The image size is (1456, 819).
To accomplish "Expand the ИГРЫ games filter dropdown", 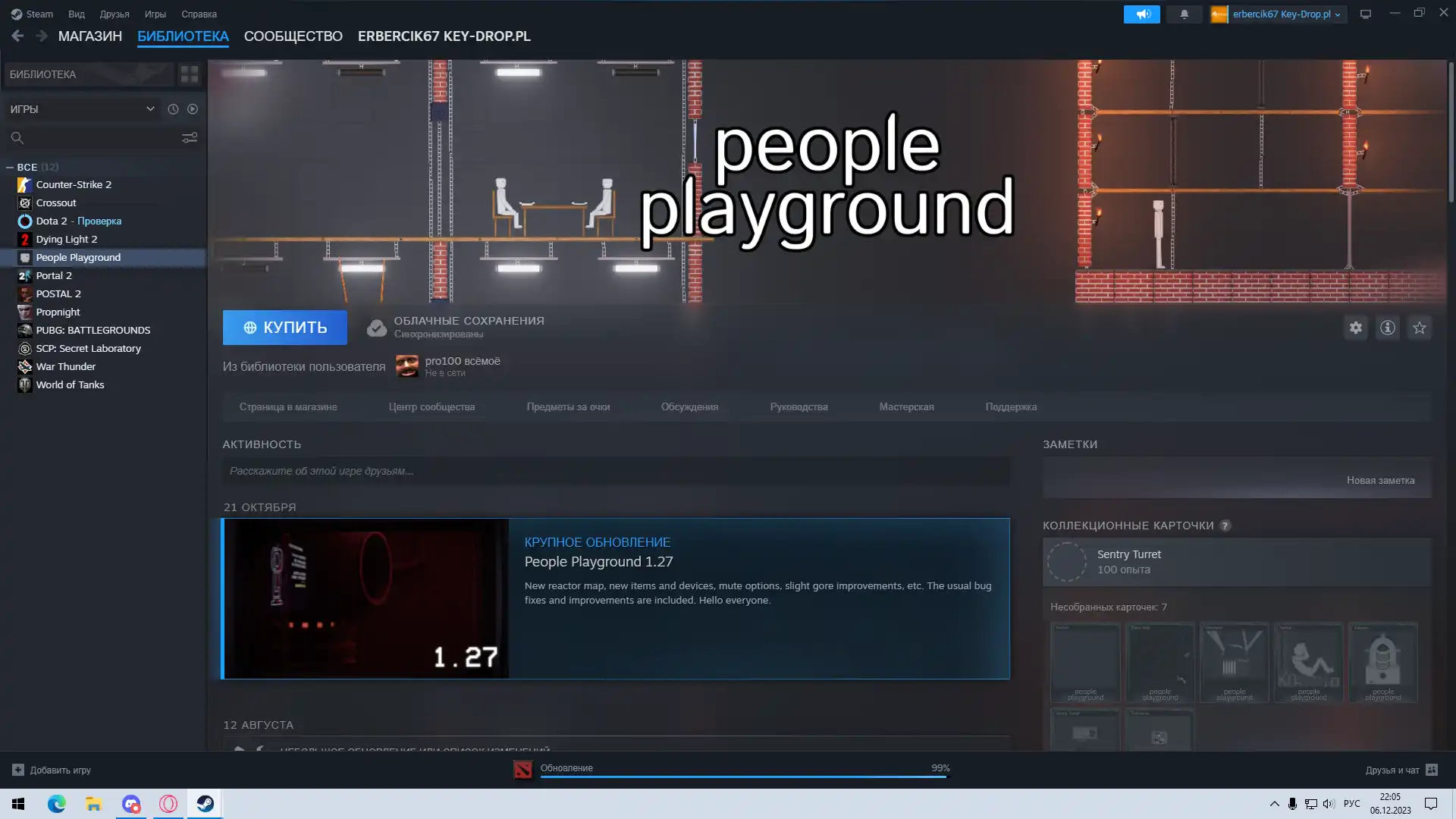I will point(150,109).
